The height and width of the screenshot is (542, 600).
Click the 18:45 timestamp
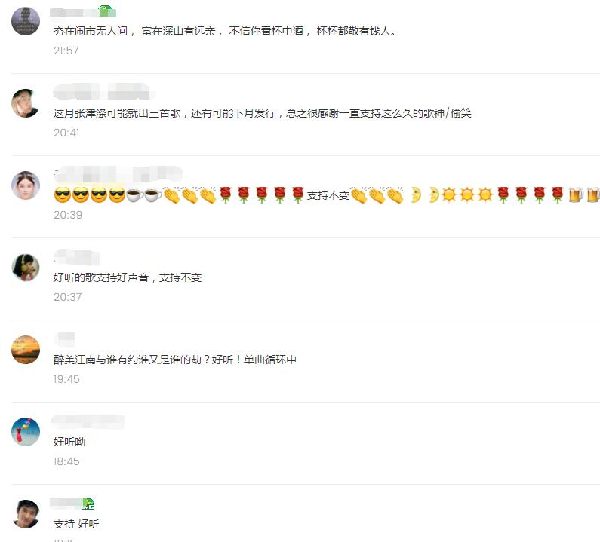click(x=66, y=461)
